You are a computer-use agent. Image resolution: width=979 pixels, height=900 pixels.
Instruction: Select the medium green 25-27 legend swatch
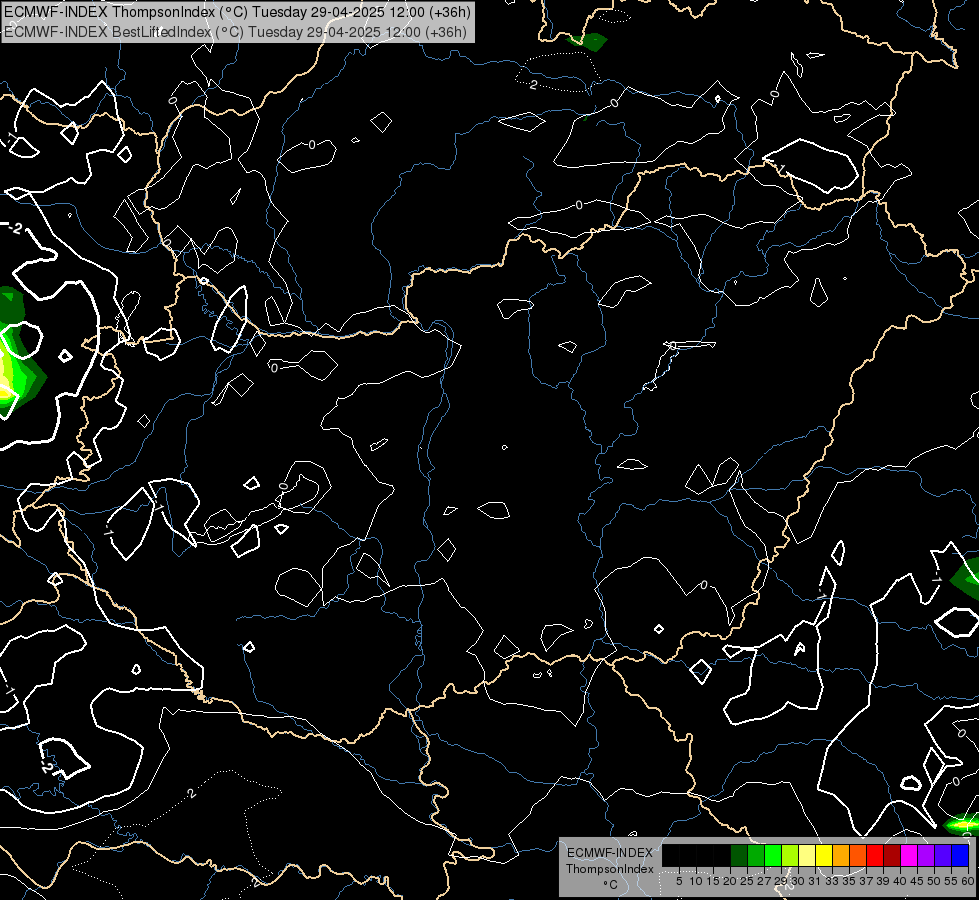coord(756,855)
